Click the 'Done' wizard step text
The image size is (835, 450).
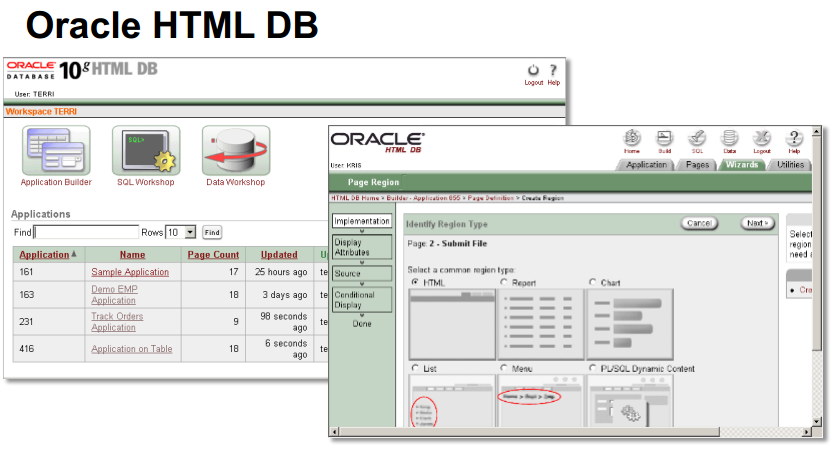[x=362, y=323]
